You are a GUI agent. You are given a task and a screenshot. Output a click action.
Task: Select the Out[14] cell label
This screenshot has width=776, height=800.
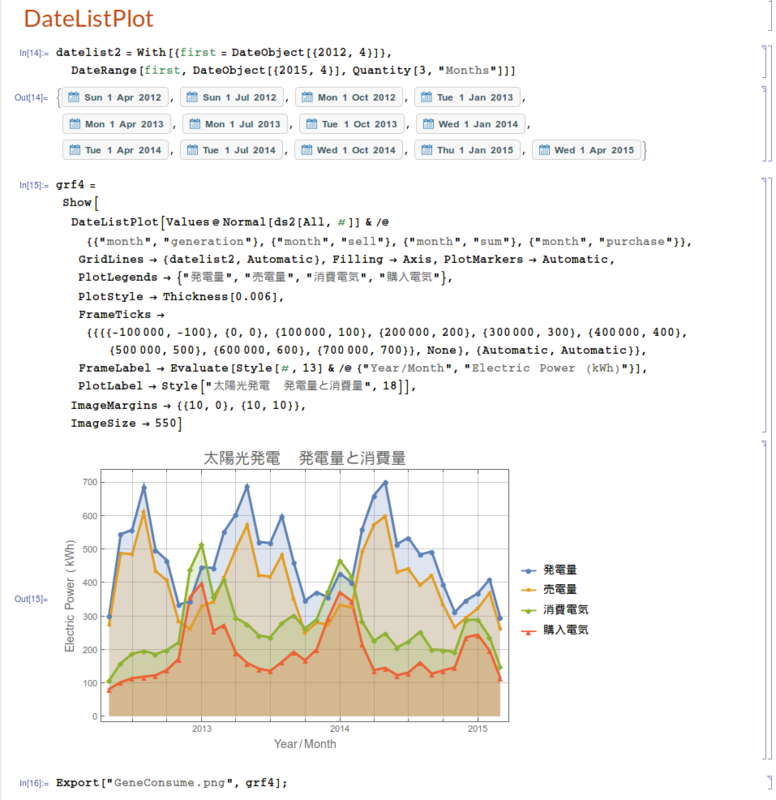click(x=31, y=97)
